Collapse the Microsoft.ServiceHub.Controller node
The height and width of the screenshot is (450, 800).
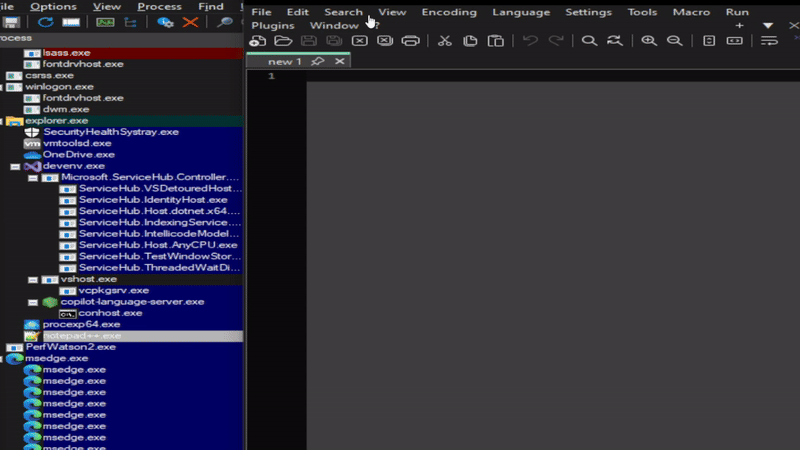coord(33,177)
